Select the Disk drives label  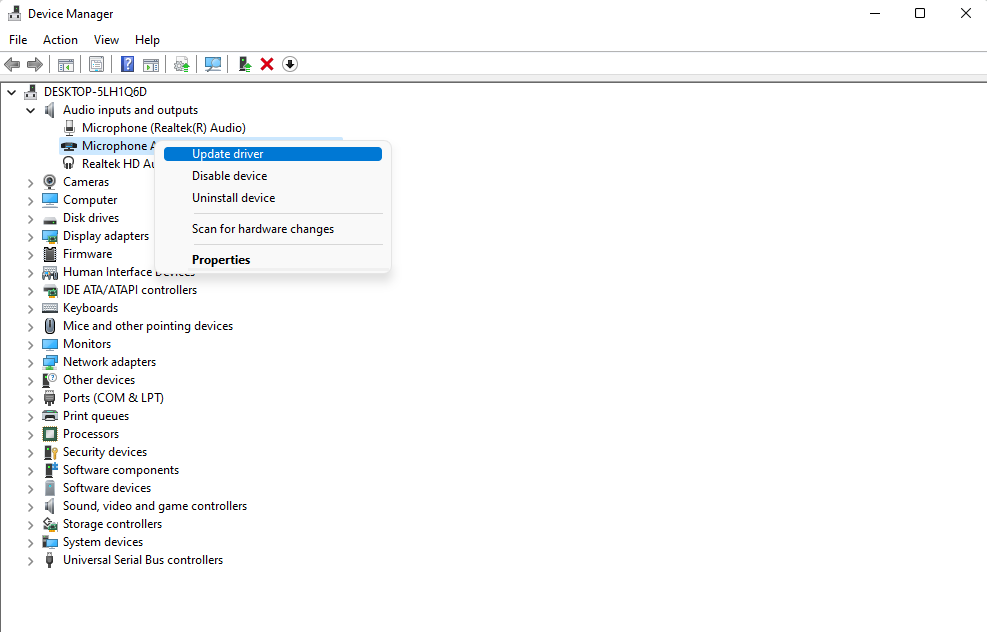click(x=91, y=218)
